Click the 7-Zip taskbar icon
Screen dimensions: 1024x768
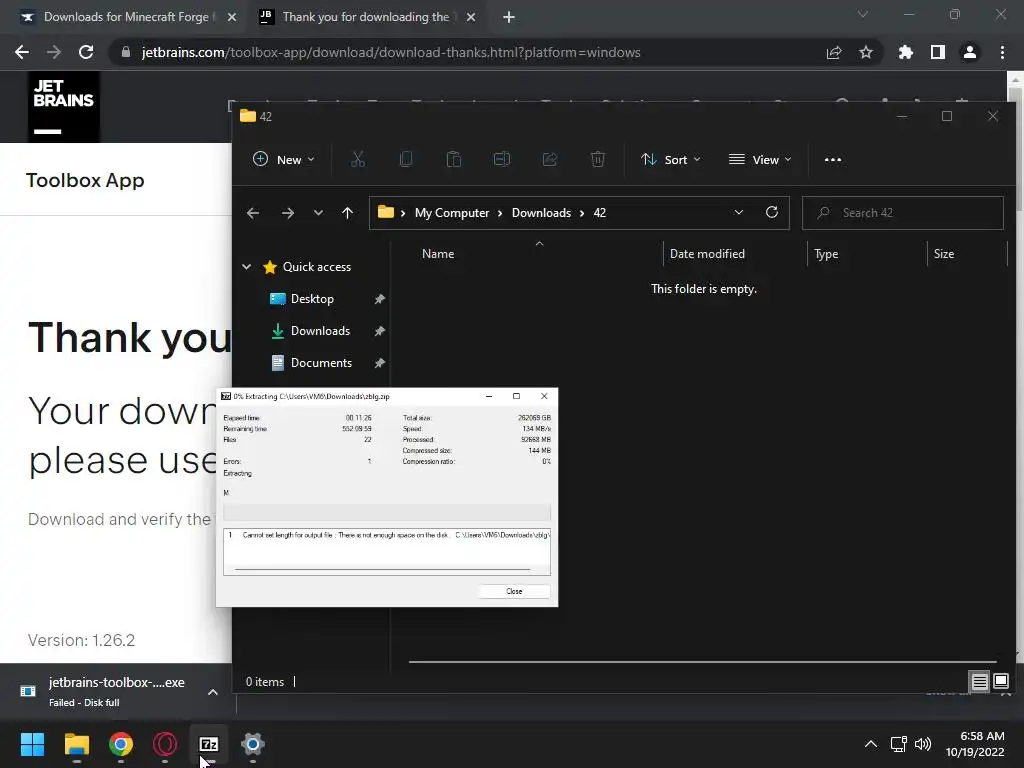pos(209,744)
